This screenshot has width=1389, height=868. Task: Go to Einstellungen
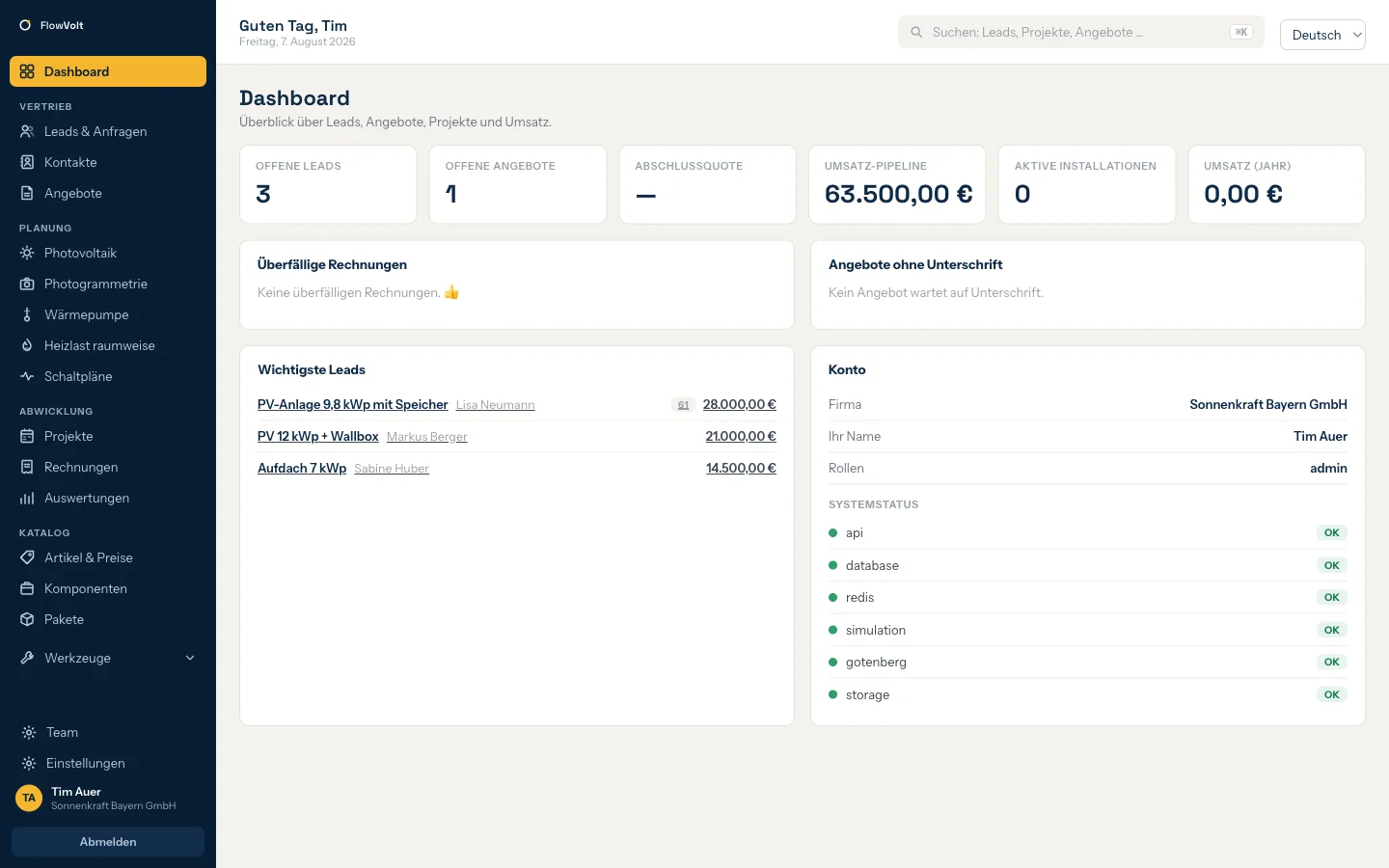point(108,763)
